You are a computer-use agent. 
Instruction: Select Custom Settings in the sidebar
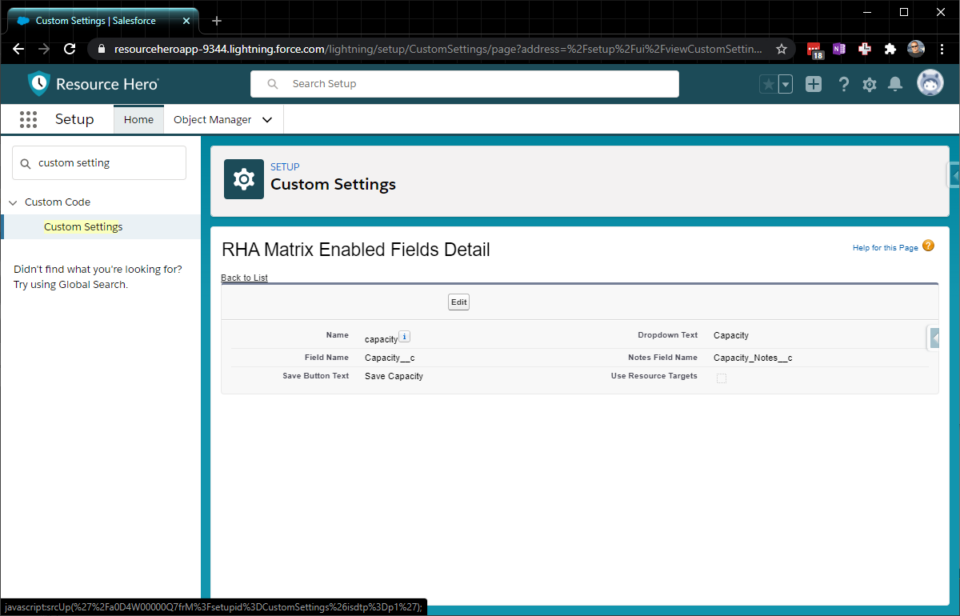pyautogui.click(x=83, y=227)
